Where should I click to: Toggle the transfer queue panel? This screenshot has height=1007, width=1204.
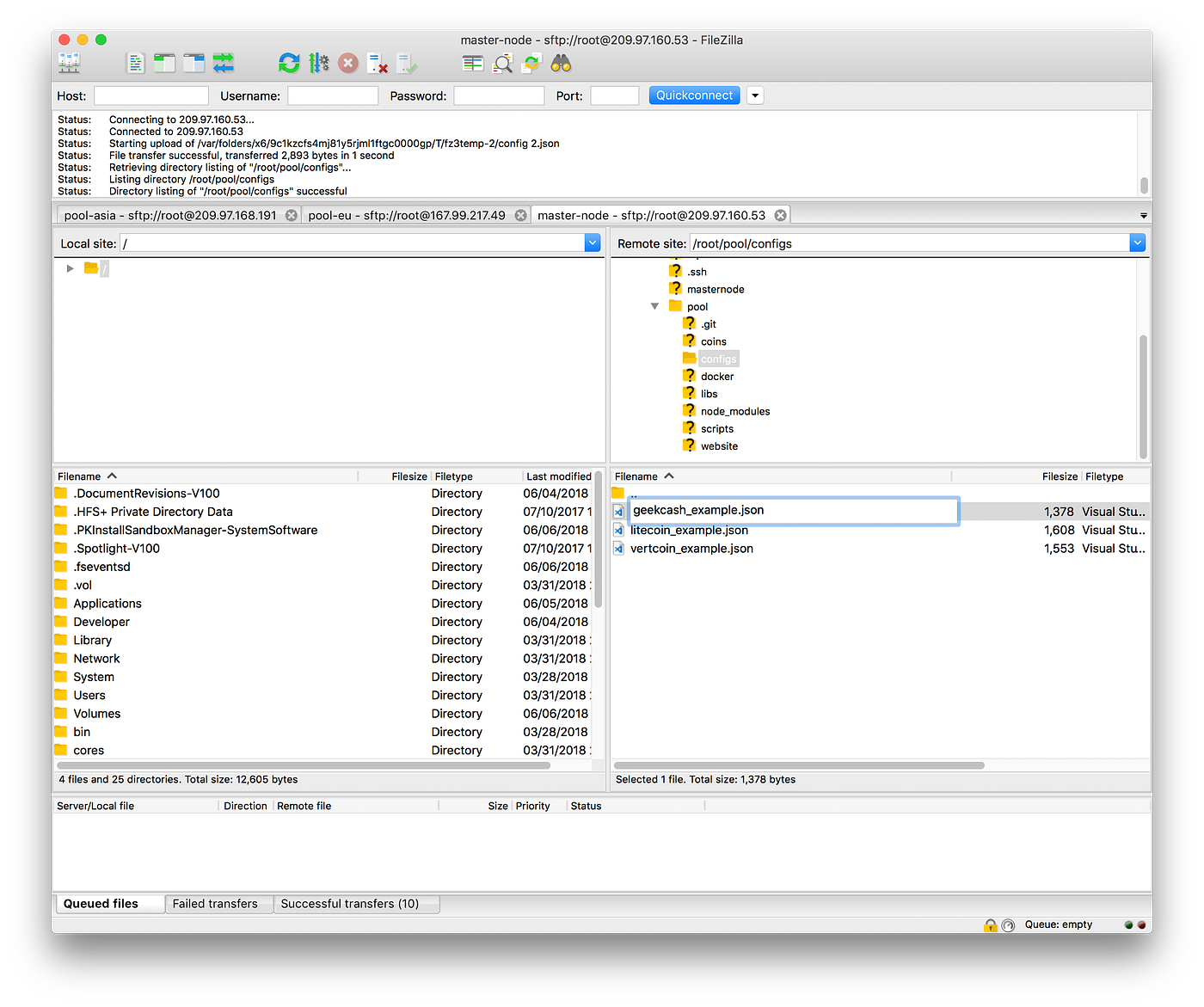click(x=224, y=63)
